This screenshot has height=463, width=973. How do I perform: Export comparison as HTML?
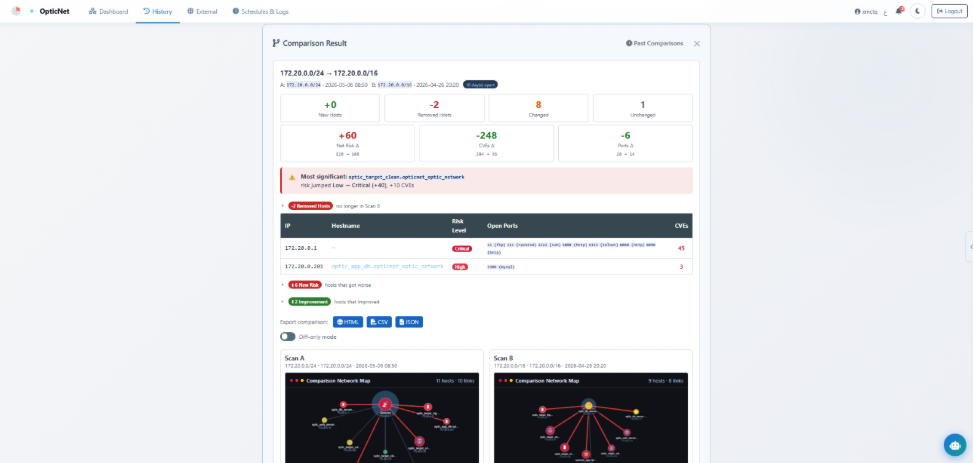coord(348,322)
